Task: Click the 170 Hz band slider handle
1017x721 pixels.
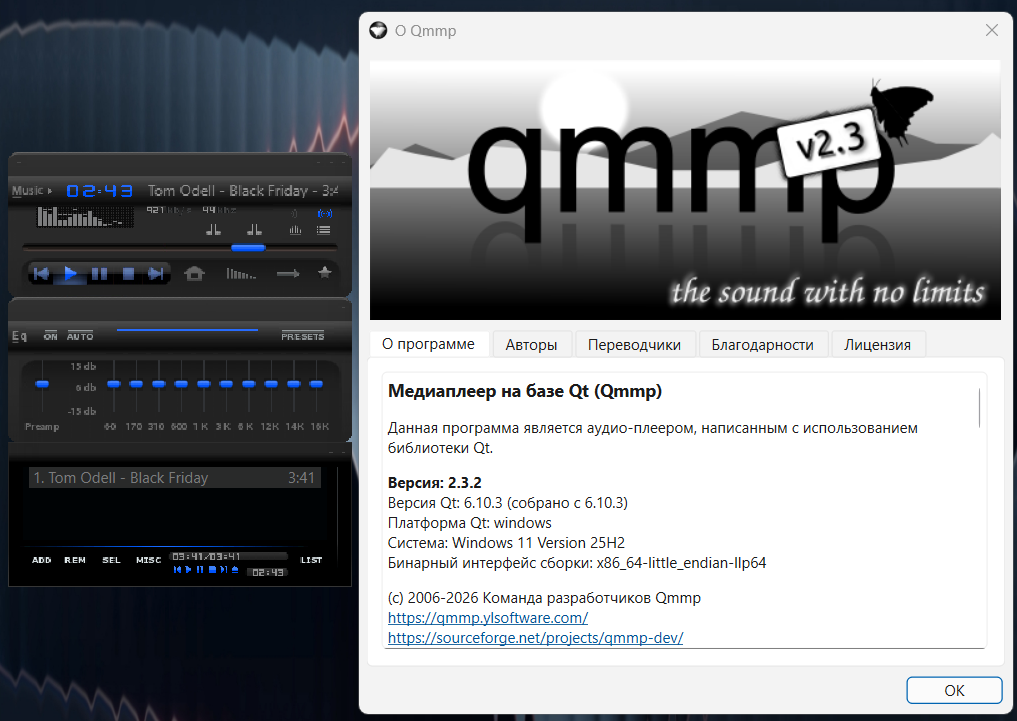Action: coord(136,384)
